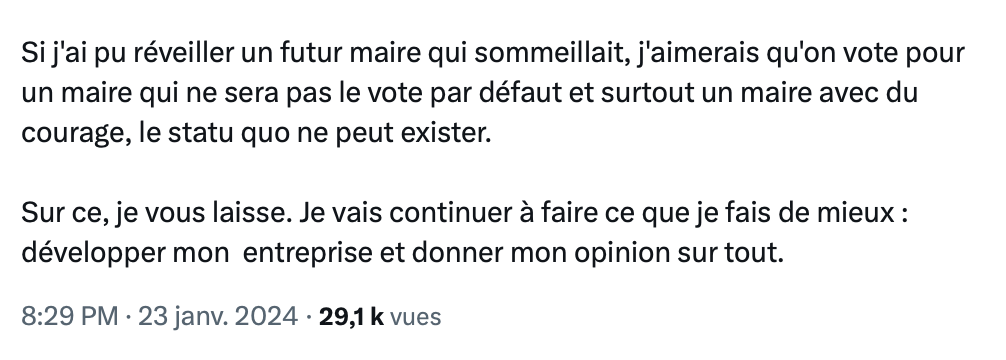This screenshot has height=360, width=1006.
Task: Click the word "courage" in the third line
Action: click(x=76, y=134)
